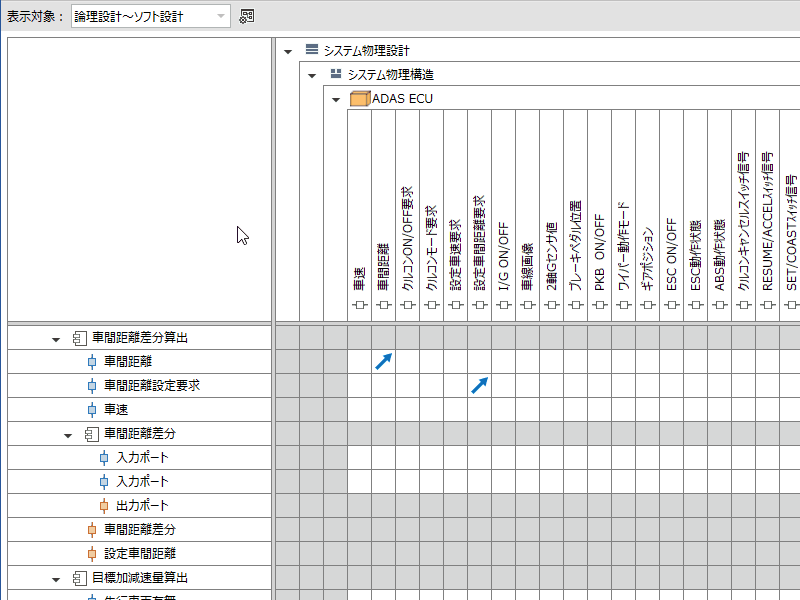Image resolution: width=800 pixels, height=600 pixels.
Task: Click the orange port icon beside 車間距離差分
Action: click(x=92, y=530)
